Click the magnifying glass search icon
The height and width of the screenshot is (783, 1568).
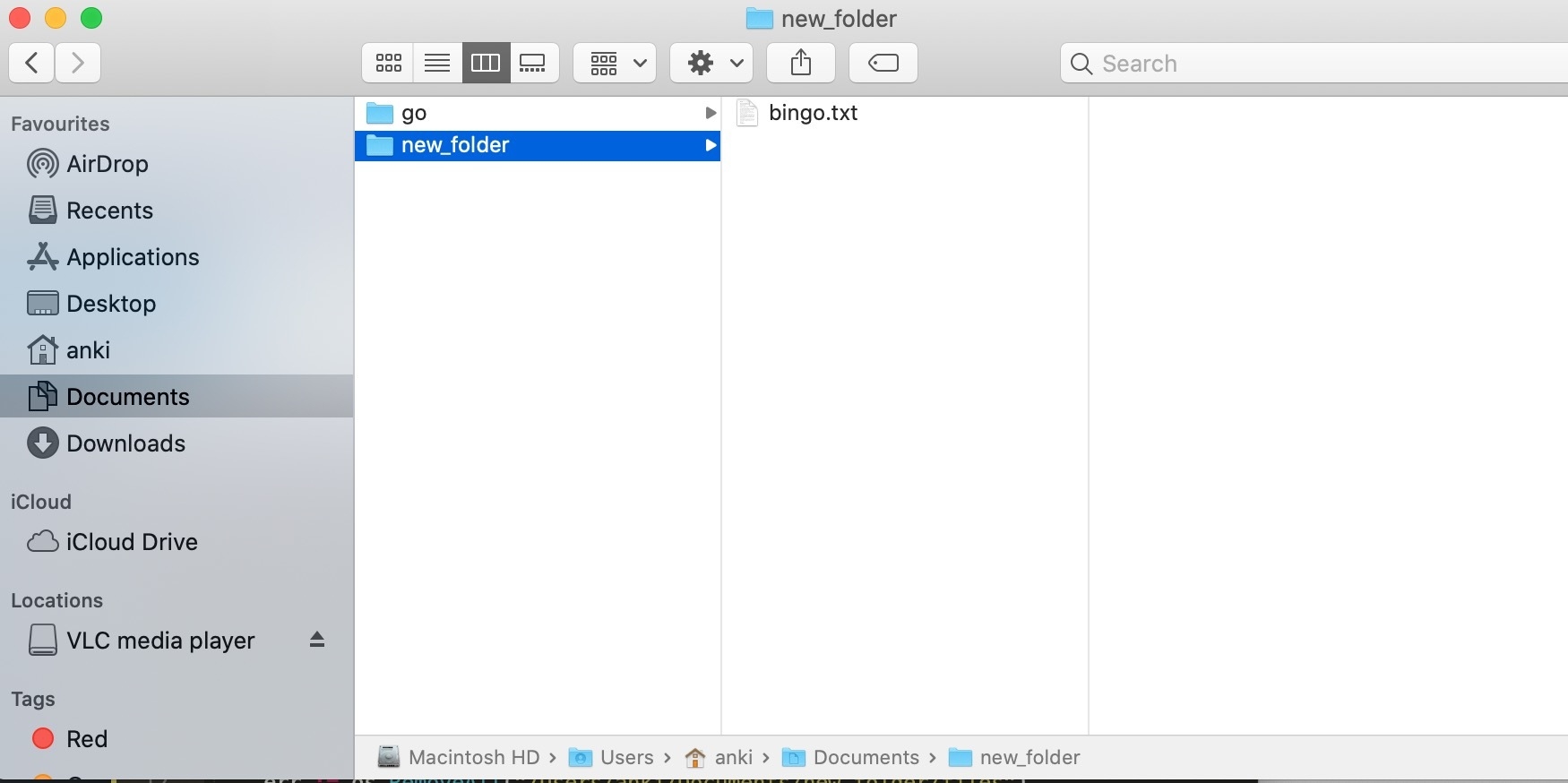coord(1081,64)
